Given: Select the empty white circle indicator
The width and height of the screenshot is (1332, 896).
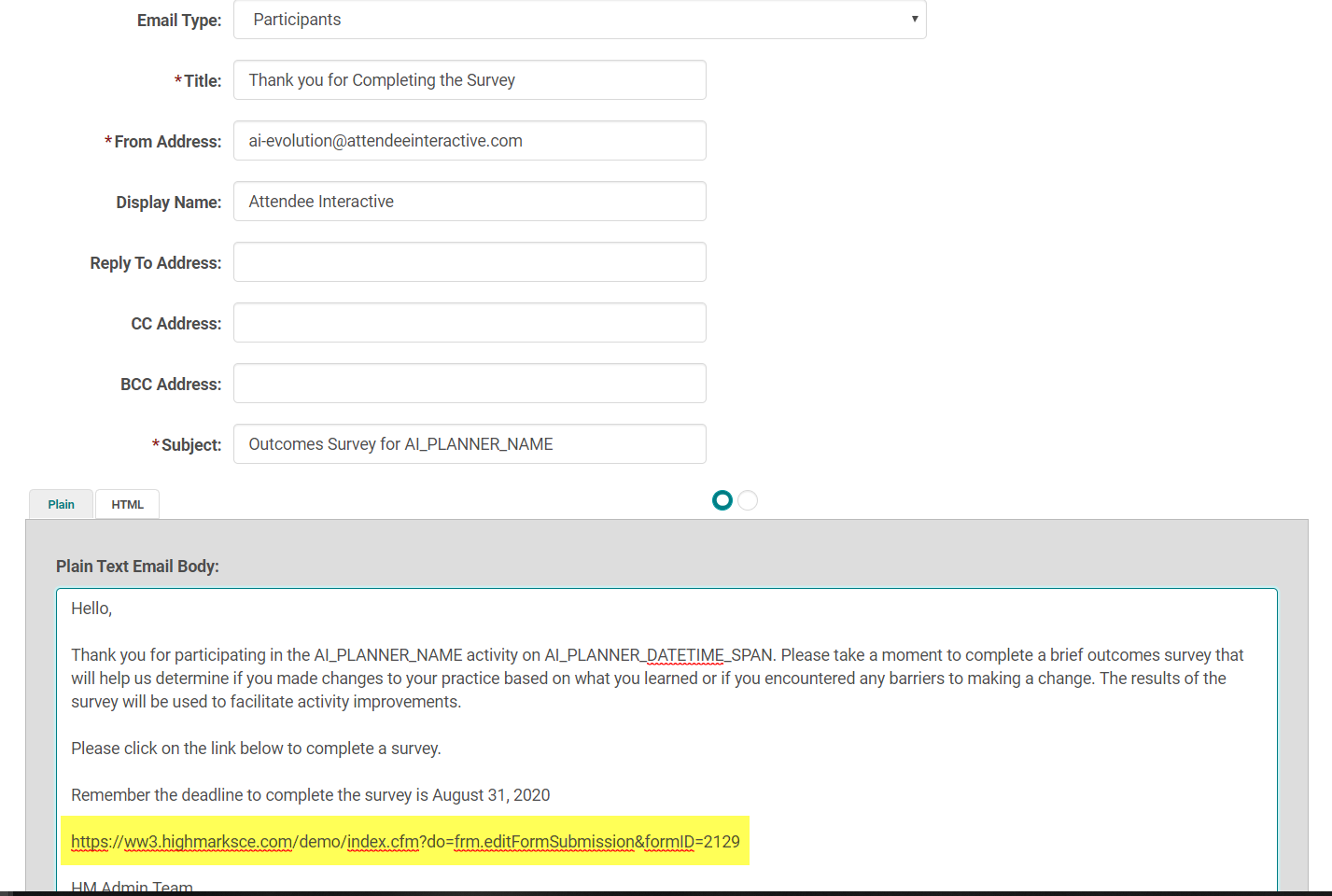Looking at the screenshot, I should [748, 500].
